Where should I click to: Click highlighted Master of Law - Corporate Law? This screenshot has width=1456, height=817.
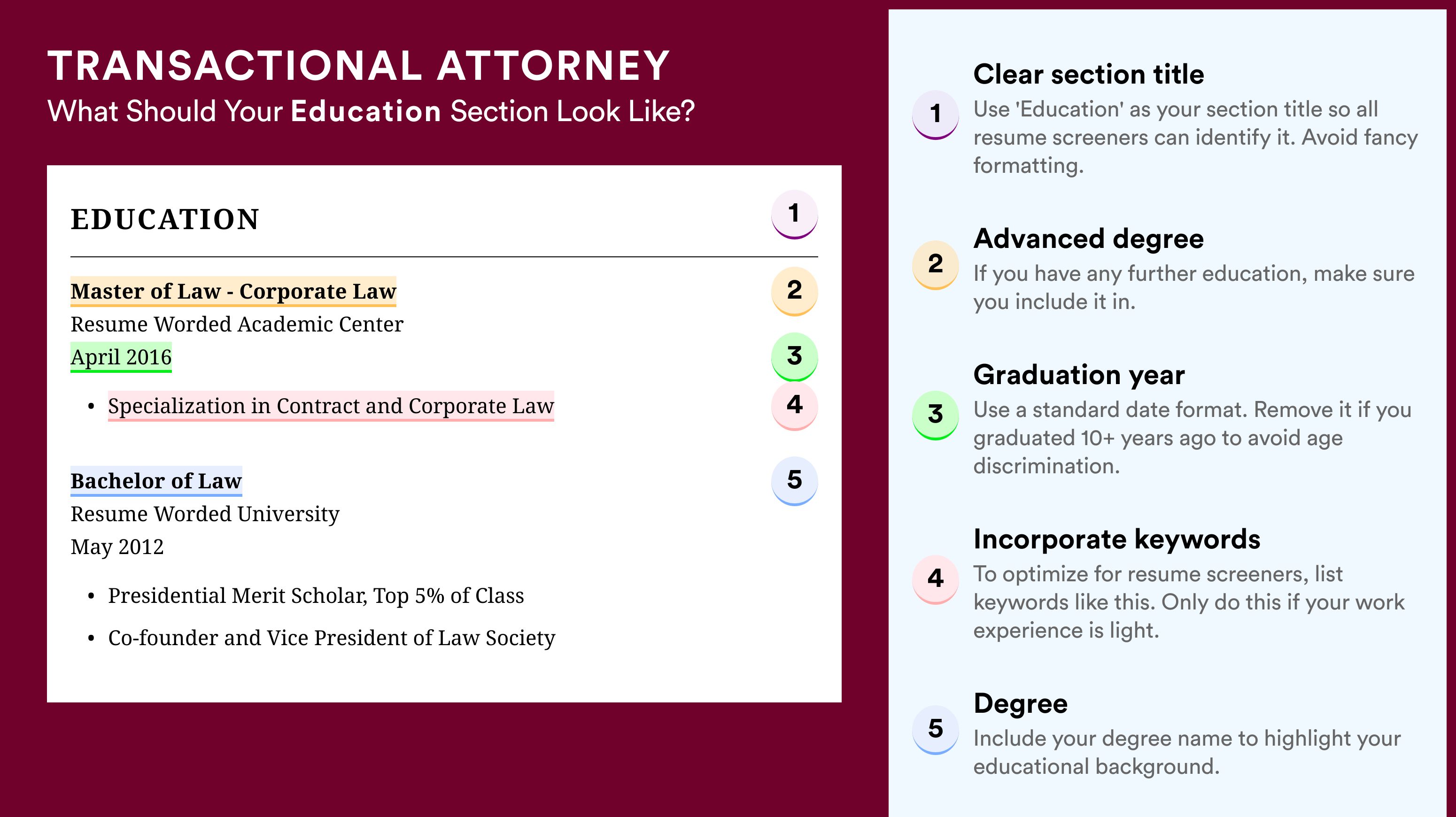pos(233,292)
